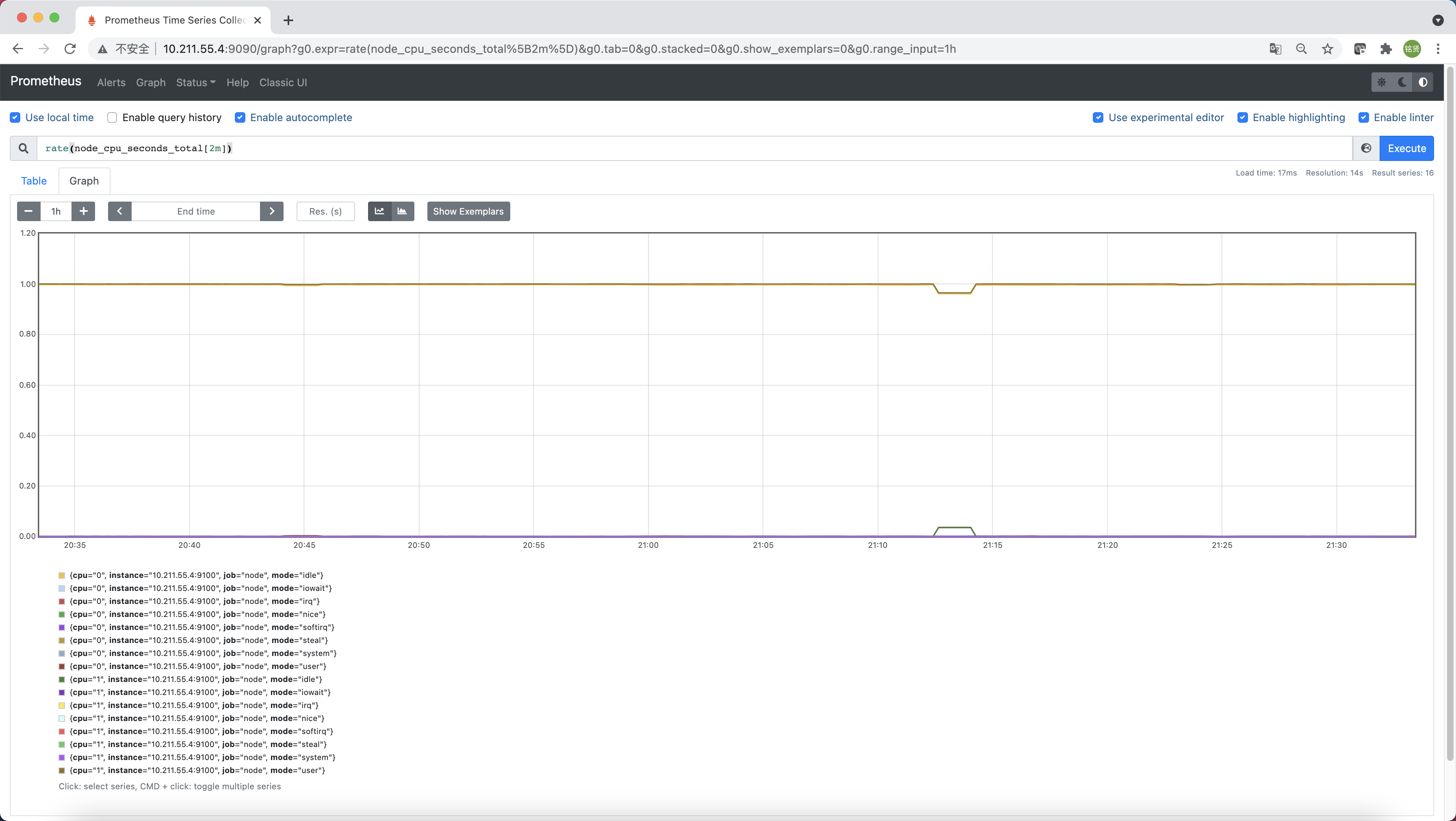Uncheck the Enable linter option

(1363, 117)
